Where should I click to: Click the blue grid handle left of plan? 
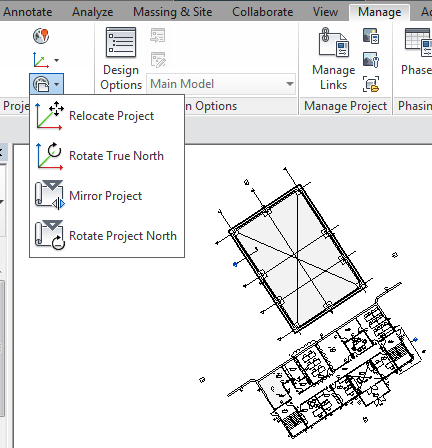click(235, 264)
